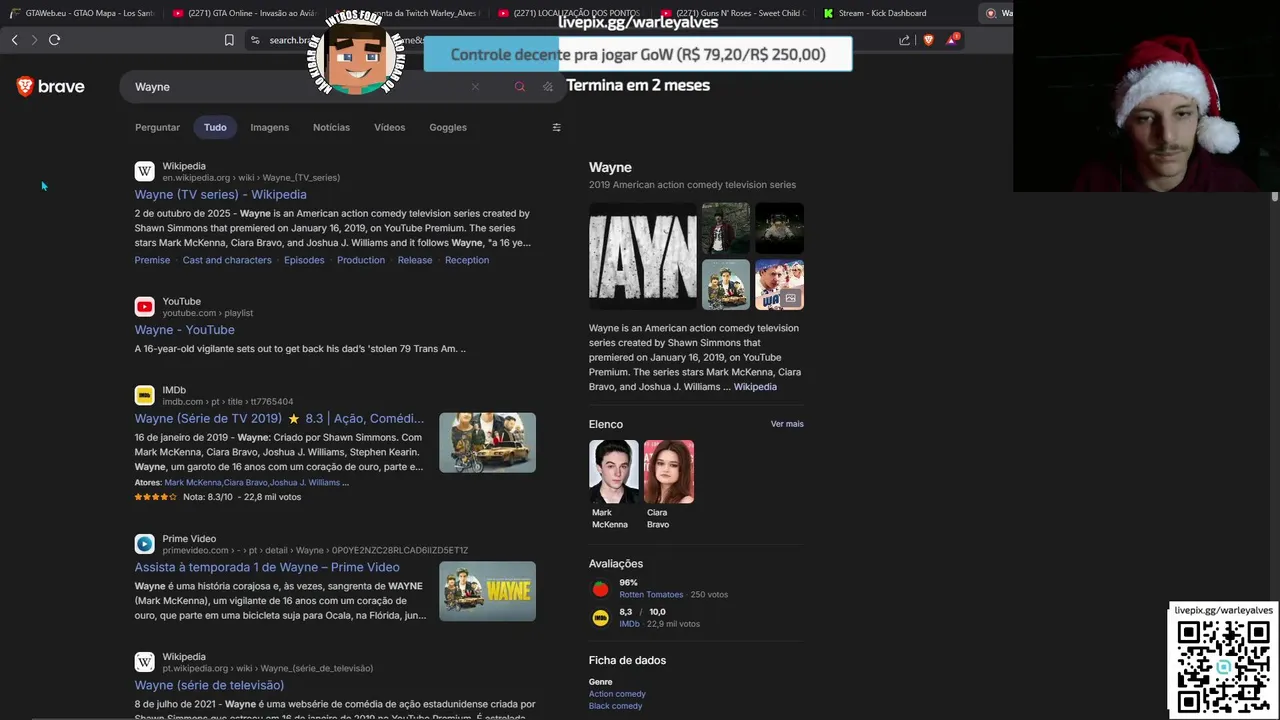Switch to Stream - Kick Dashboard tab
The height and width of the screenshot is (720, 1280).
coord(895,13)
